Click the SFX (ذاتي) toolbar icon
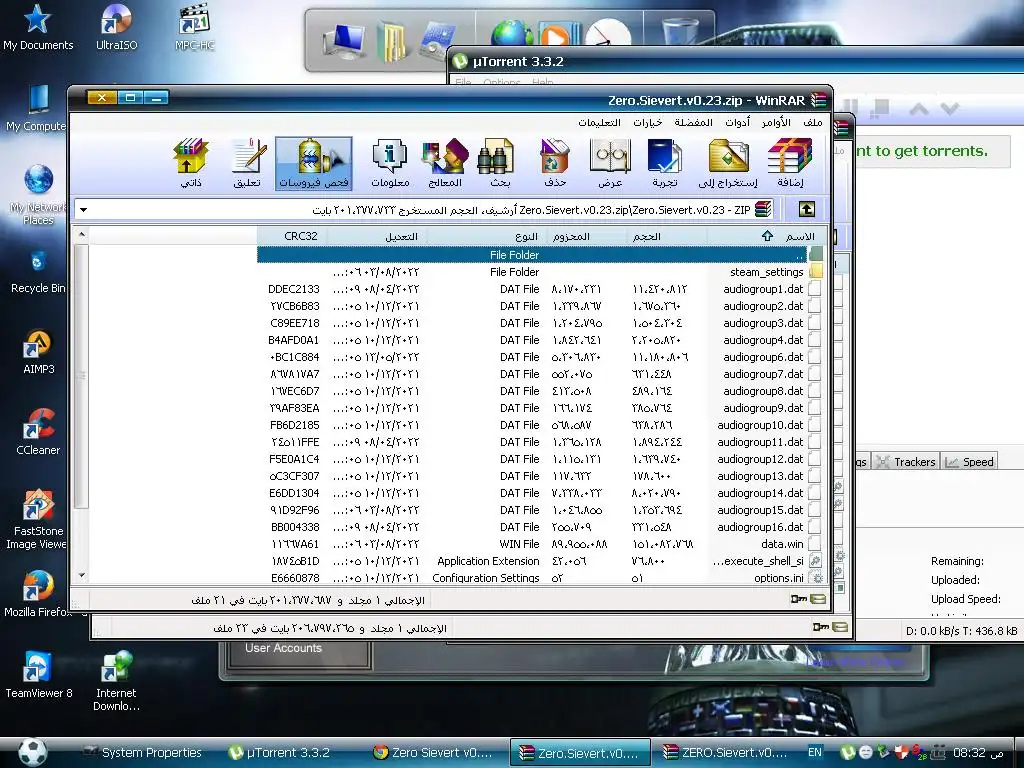 [191, 163]
